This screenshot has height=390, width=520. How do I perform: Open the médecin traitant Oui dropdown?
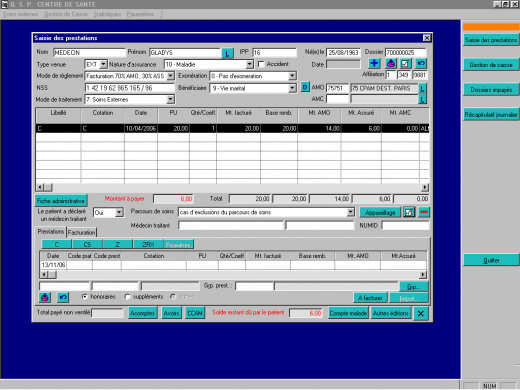119,212
